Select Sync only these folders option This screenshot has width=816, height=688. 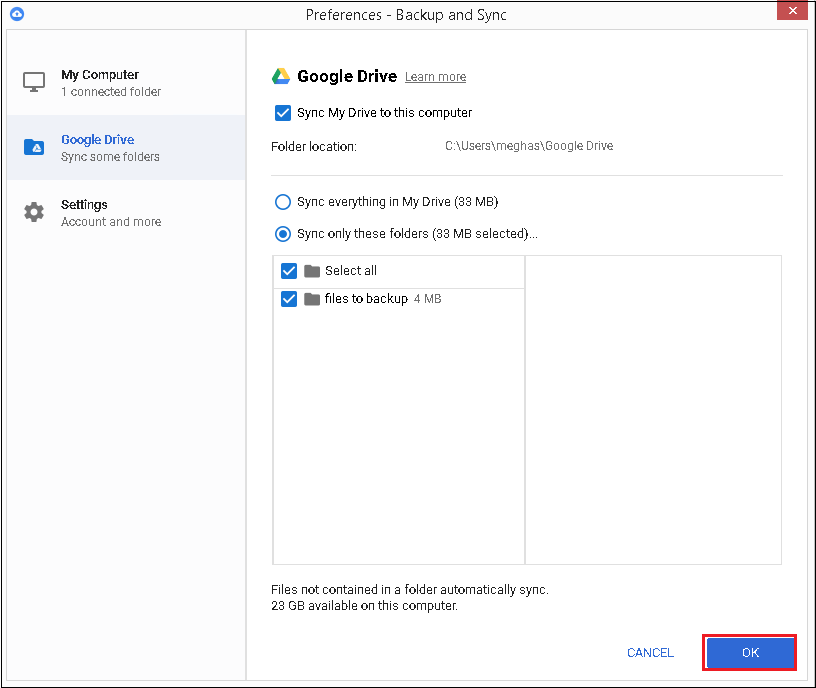pyautogui.click(x=283, y=234)
